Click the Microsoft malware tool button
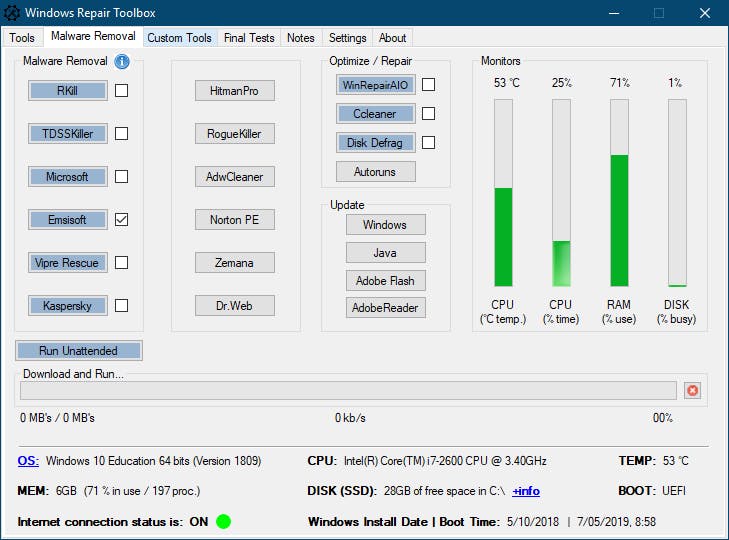This screenshot has height=540, width=729. click(68, 176)
